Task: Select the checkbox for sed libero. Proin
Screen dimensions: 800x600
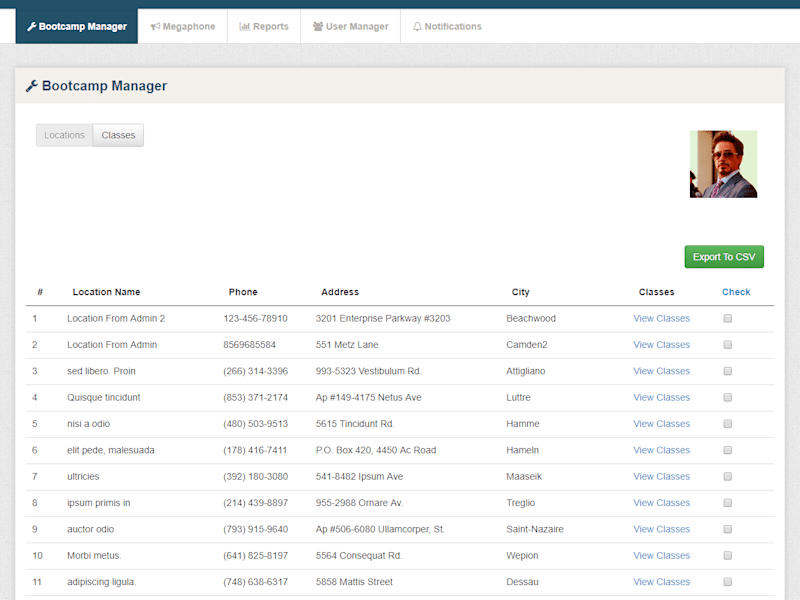Action: tap(728, 371)
